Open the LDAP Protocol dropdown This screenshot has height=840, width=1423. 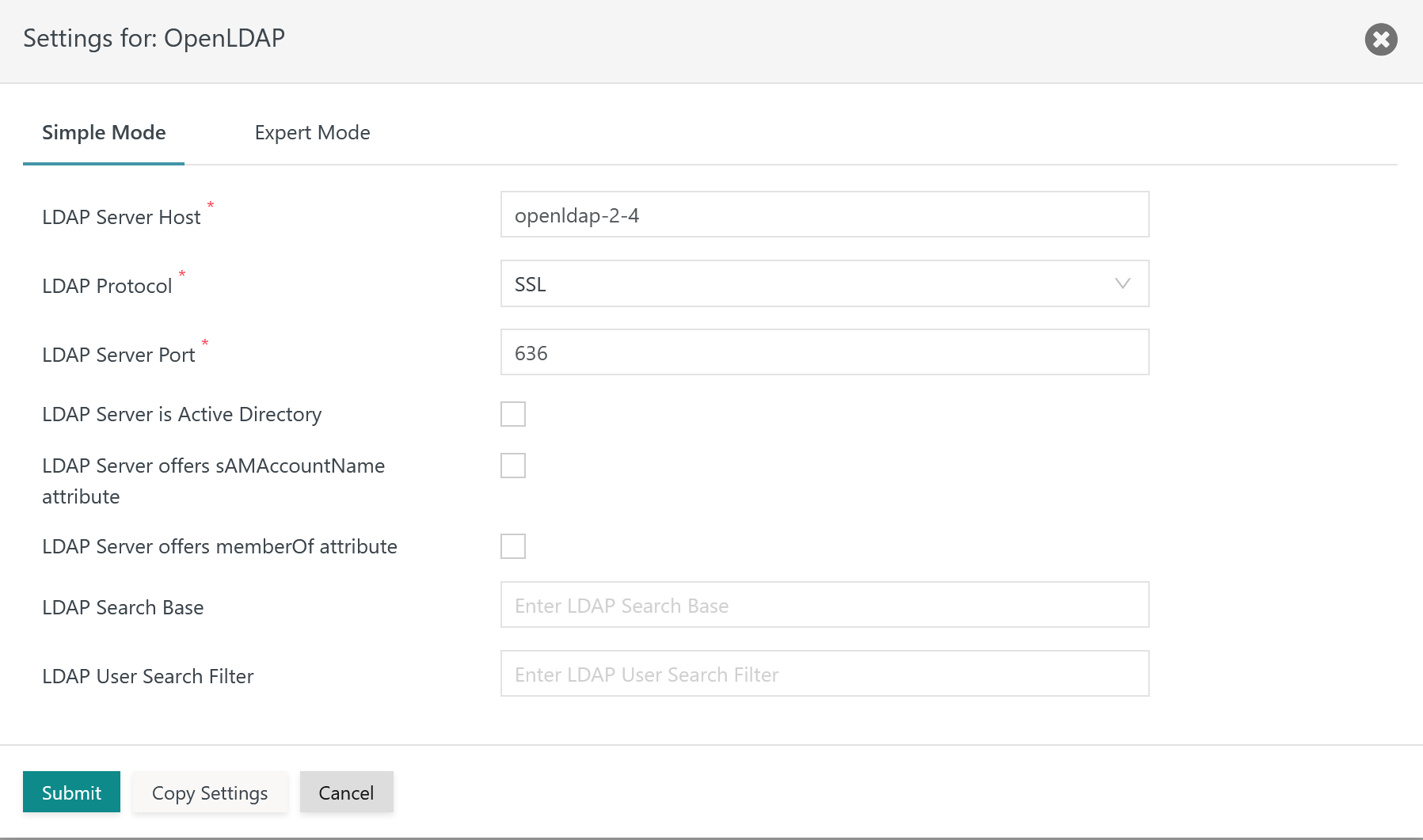[824, 283]
